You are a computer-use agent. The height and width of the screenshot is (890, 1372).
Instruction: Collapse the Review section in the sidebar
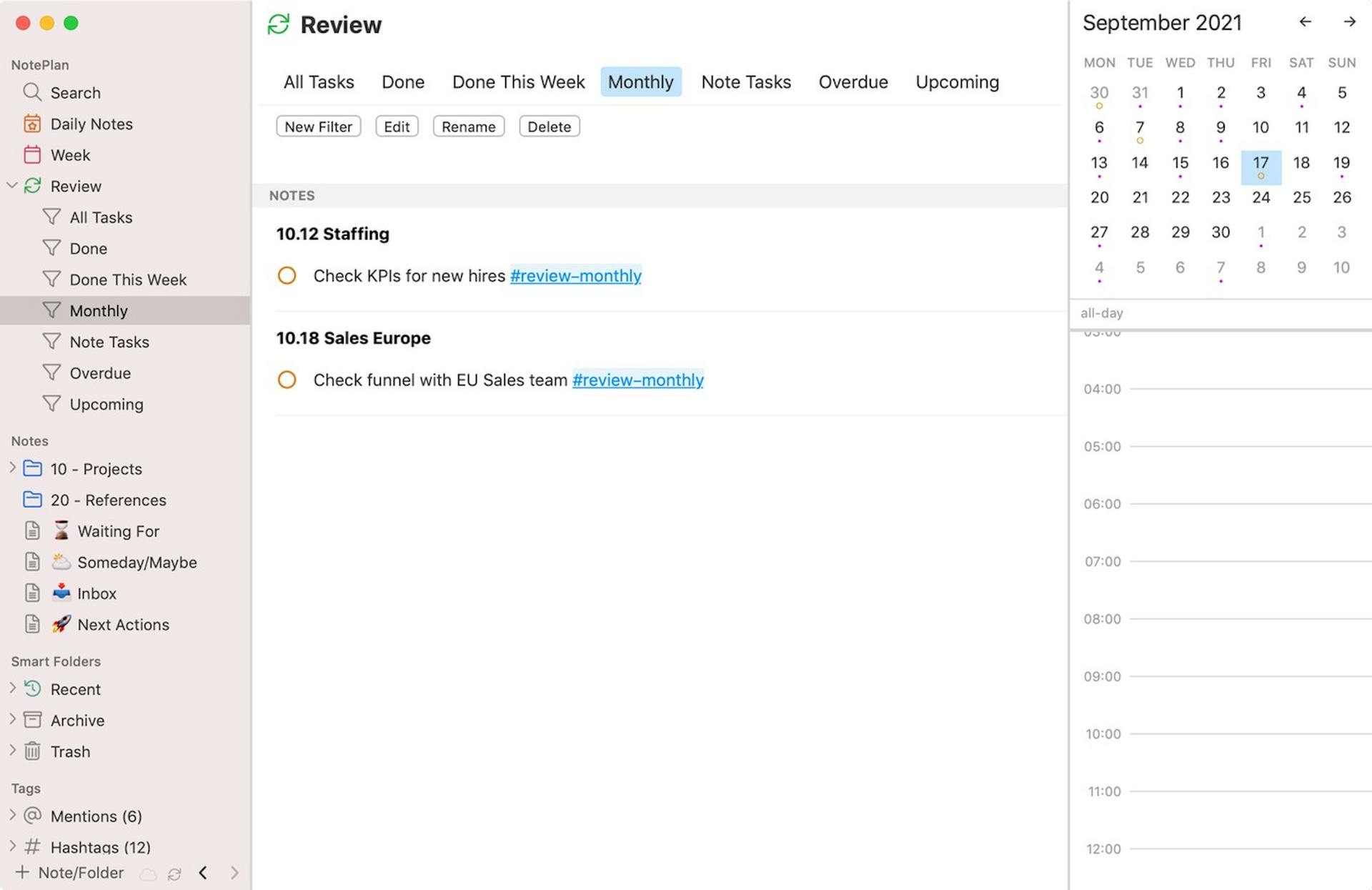(11, 186)
